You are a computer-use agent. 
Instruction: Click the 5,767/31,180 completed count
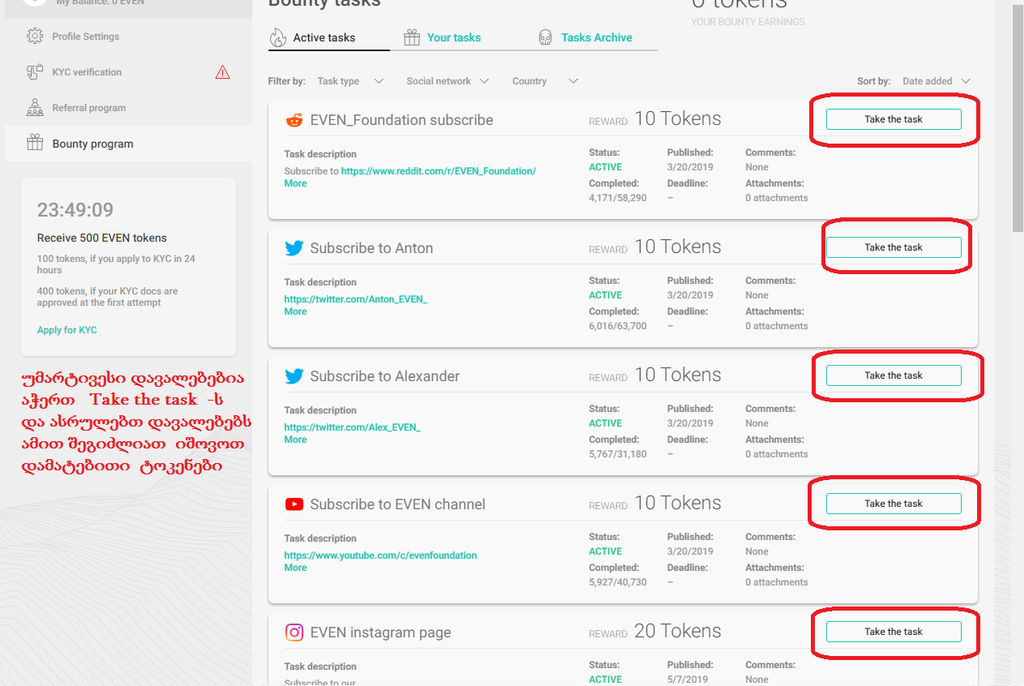tap(618, 454)
